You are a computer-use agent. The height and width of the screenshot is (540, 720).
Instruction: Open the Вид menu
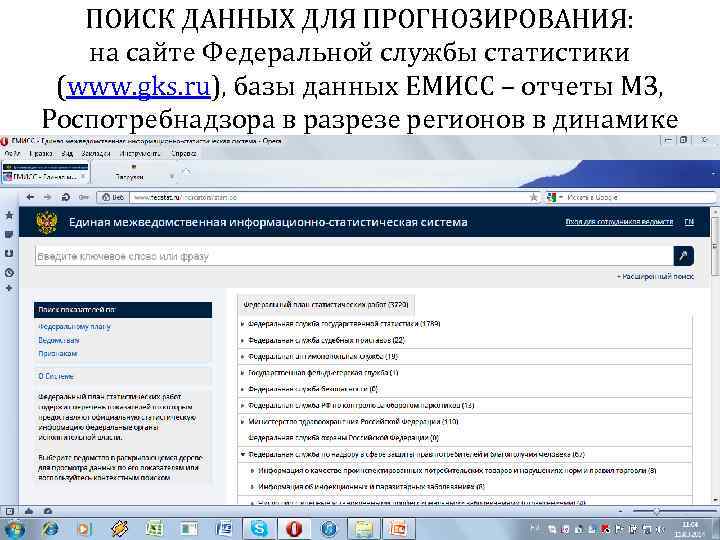[x=67, y=153]
